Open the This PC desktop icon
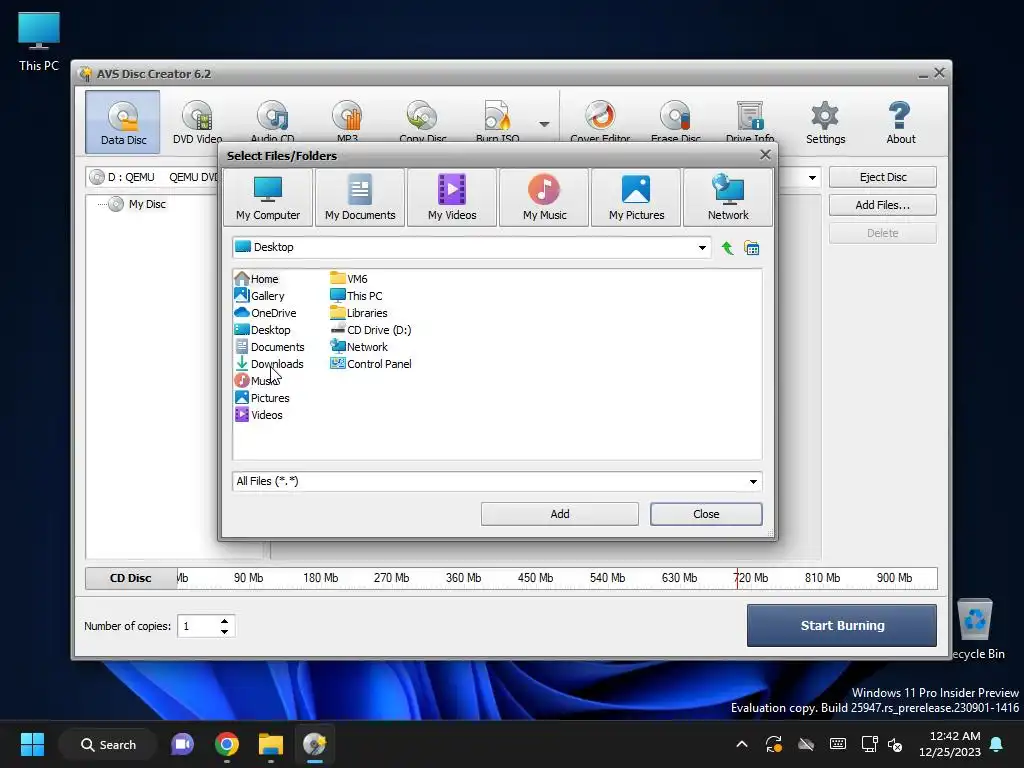This screenshot has height=768, width=1024. click(39, 42)
